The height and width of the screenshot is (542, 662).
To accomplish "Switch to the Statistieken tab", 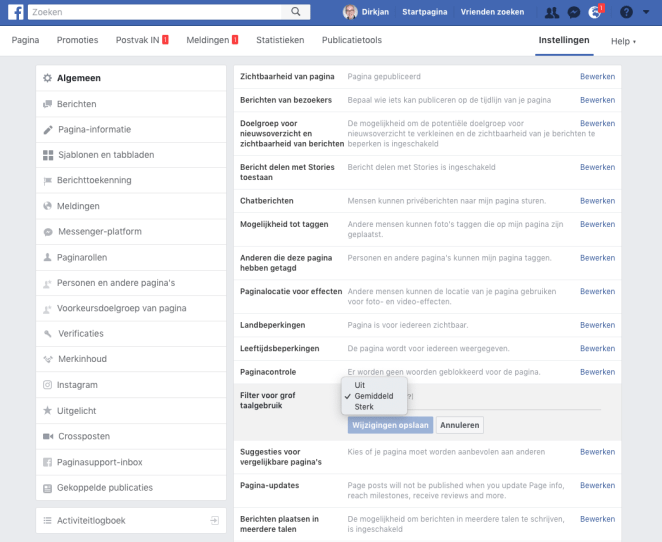I will click(x=280, y=40).
